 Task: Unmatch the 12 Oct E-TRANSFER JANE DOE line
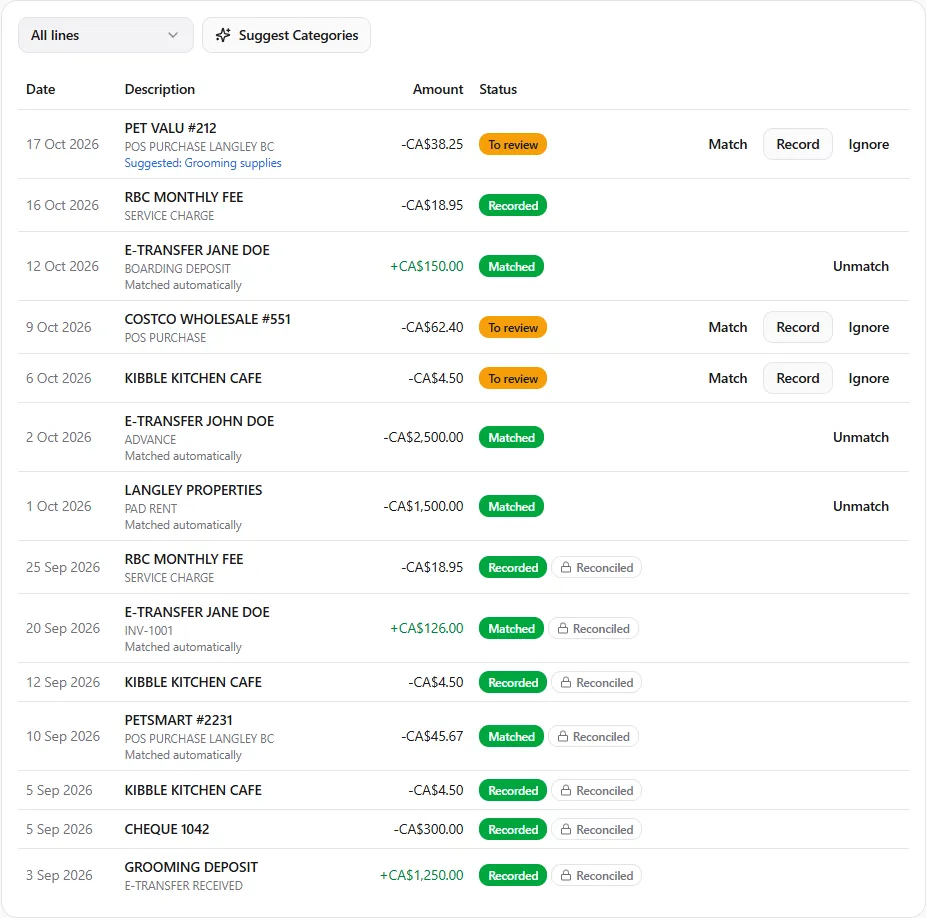click(860, 266)
